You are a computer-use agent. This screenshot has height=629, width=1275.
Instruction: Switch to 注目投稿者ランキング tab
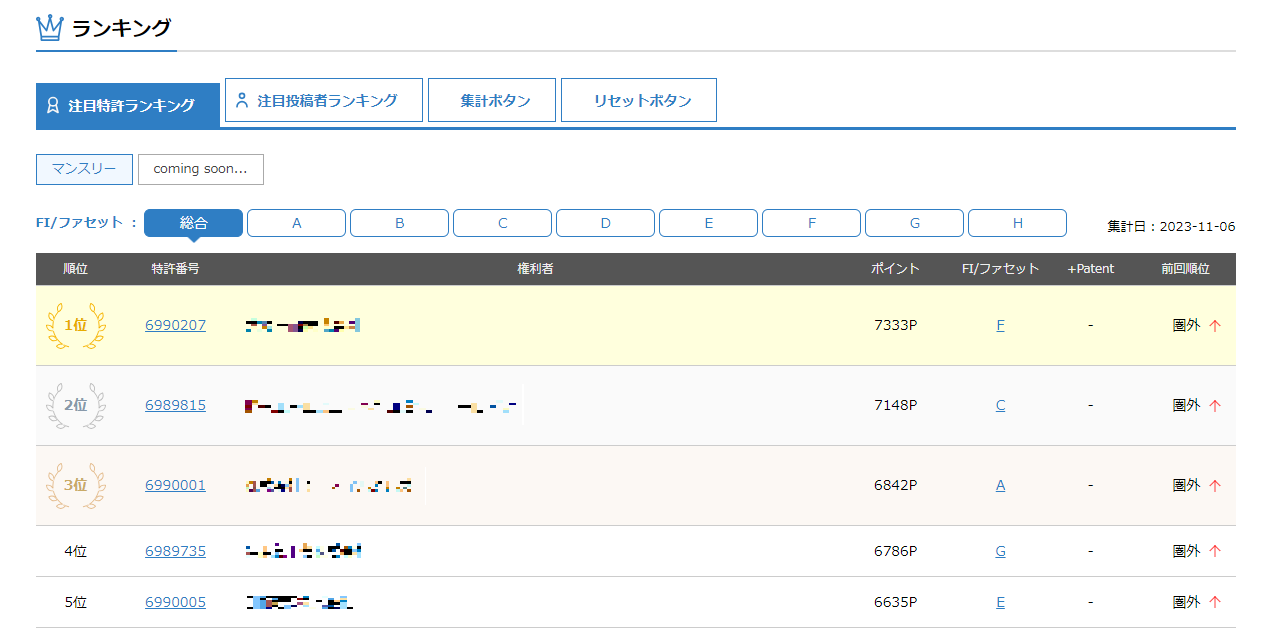coord(324,100)
